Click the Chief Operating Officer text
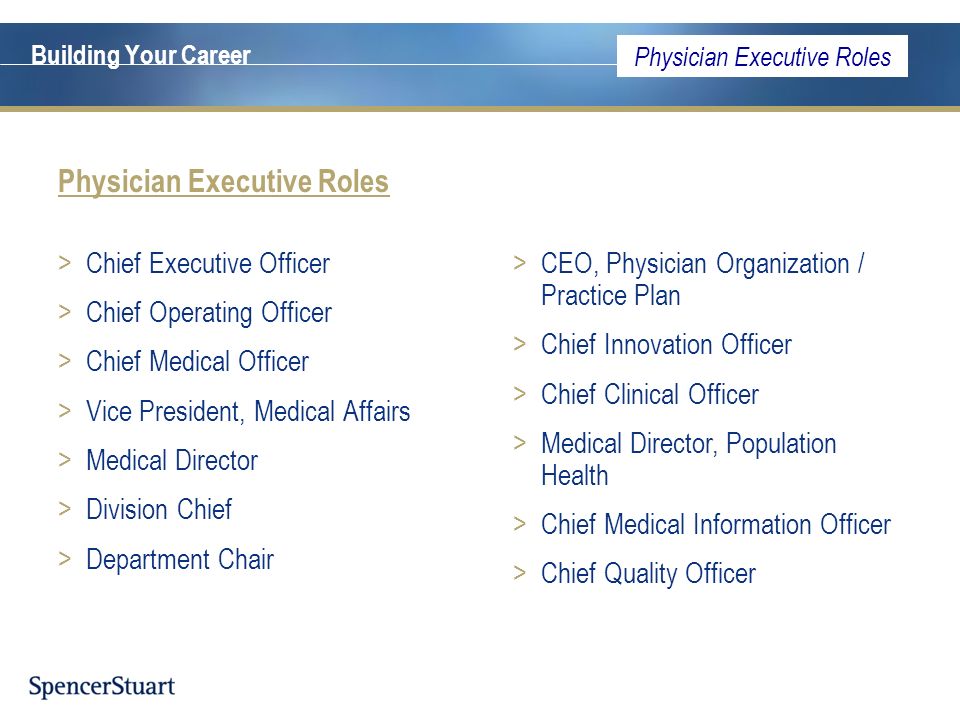960x720 pixels. click(209, 313)
